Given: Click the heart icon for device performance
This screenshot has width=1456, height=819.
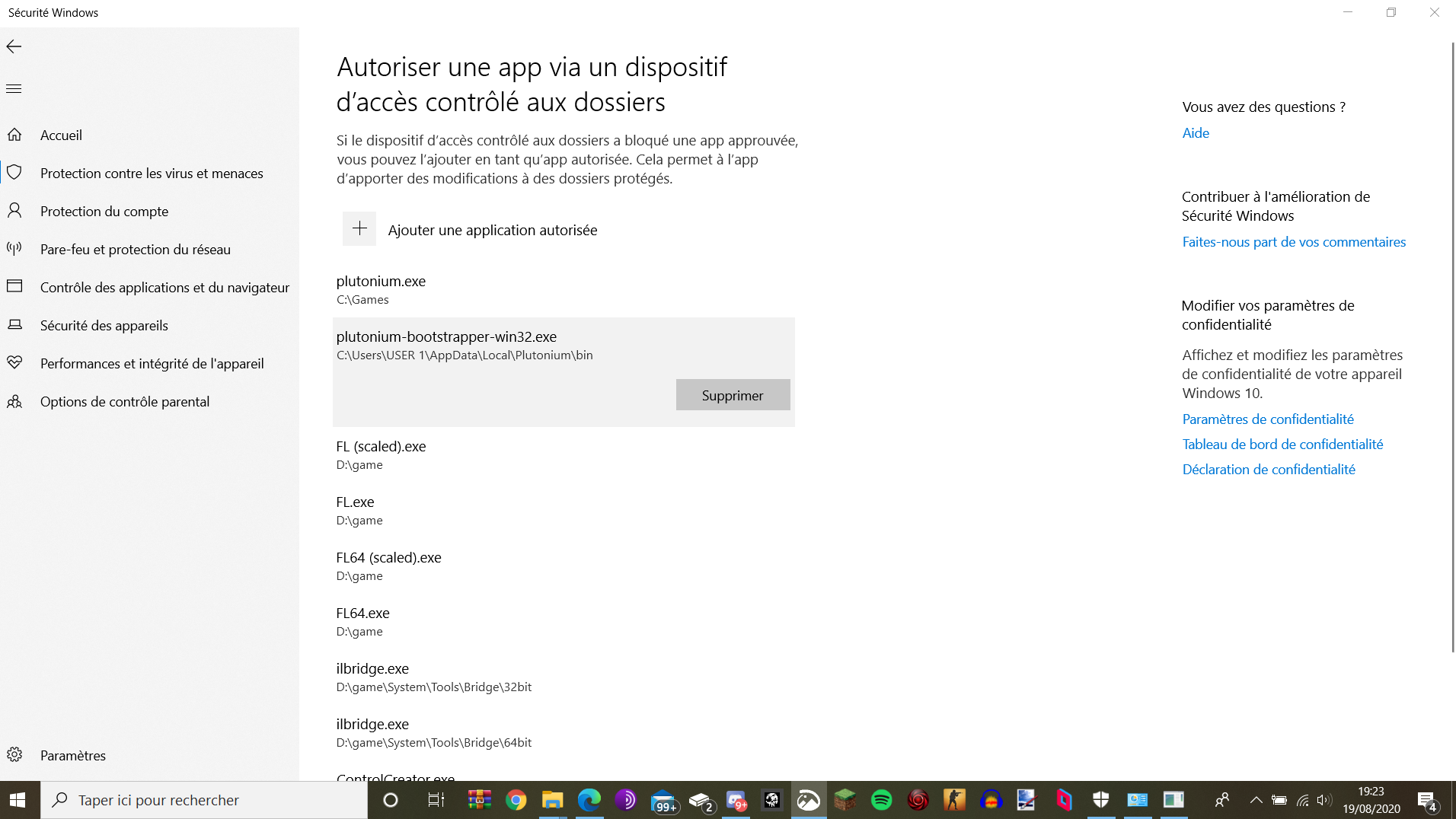Looking at the screenshot, I should click(x=14, y=362).
